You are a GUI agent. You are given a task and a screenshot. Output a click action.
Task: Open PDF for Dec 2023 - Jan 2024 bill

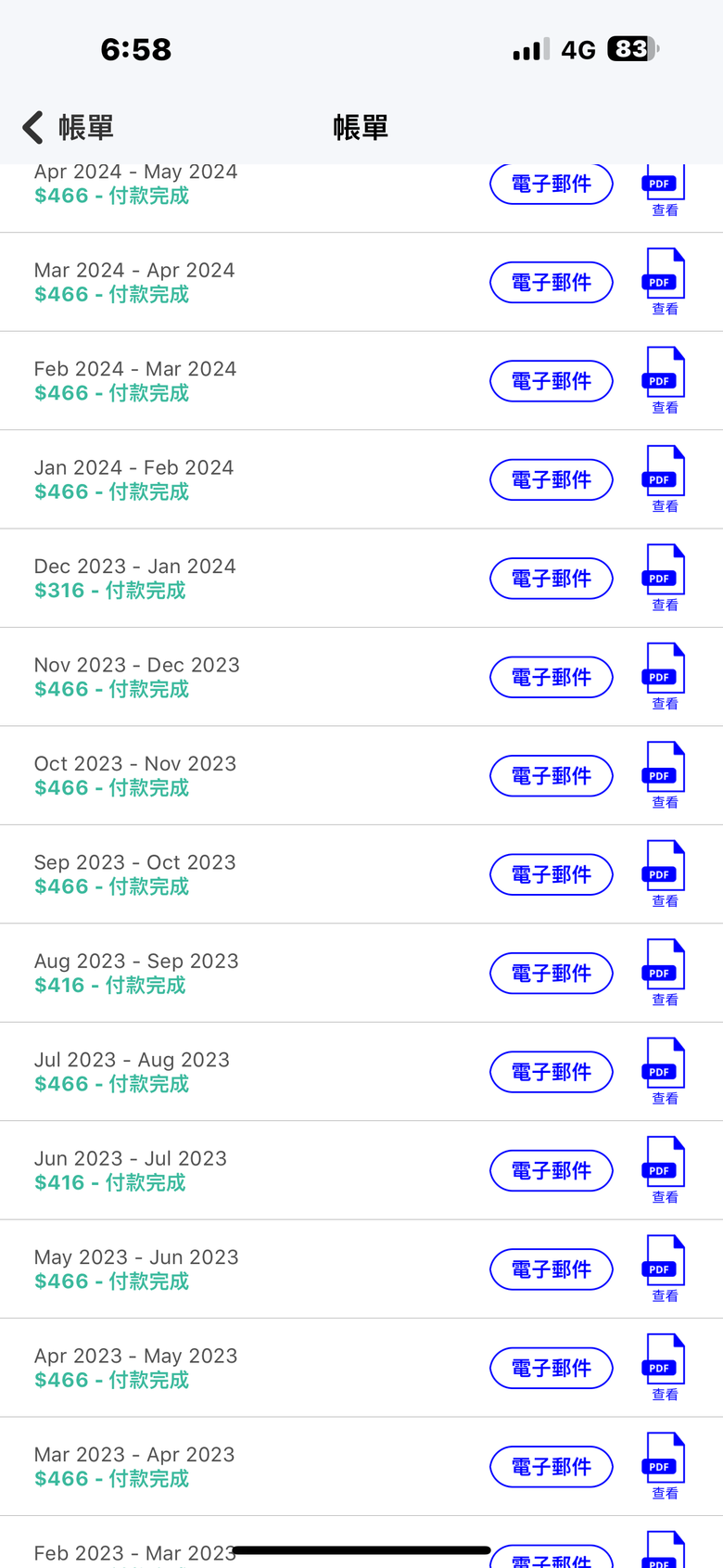[x=664, y=578]
